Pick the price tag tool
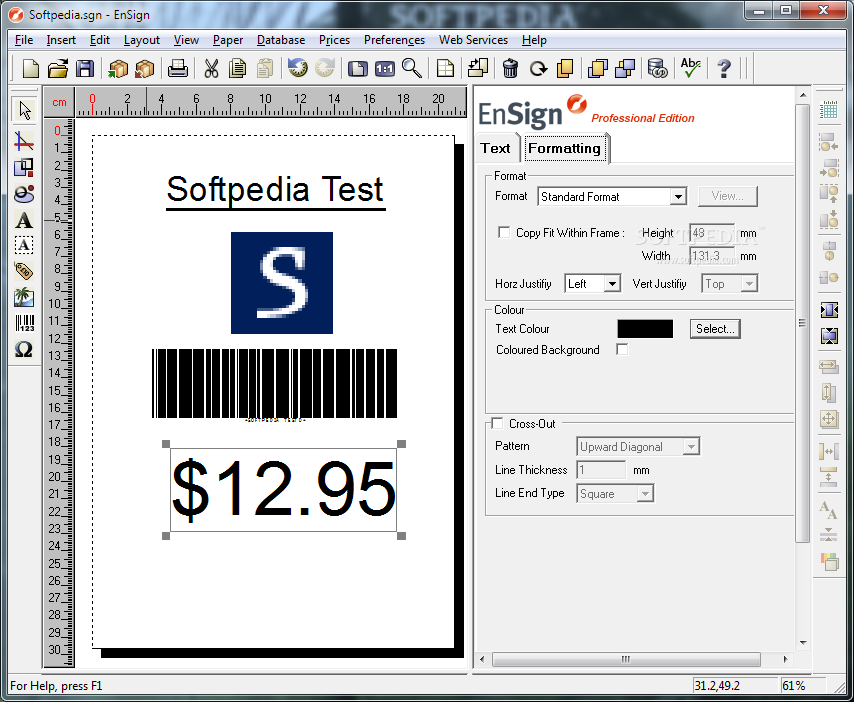Viewport: 854px width, 702px height. click(23, 271)
